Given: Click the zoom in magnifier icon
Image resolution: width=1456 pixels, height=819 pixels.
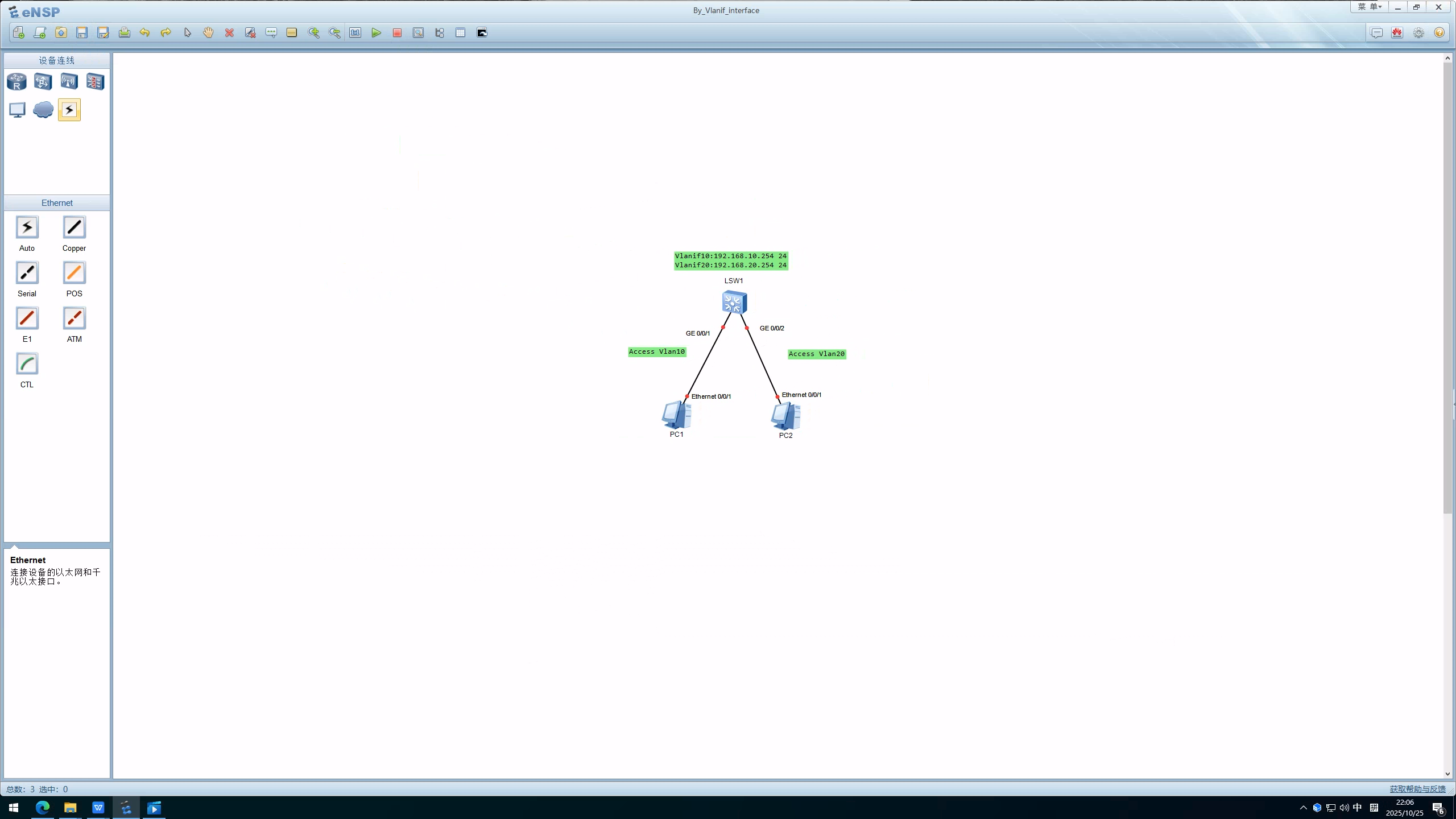Looking at the screenshot, I should pyautogui.click(x=313, y=33).
